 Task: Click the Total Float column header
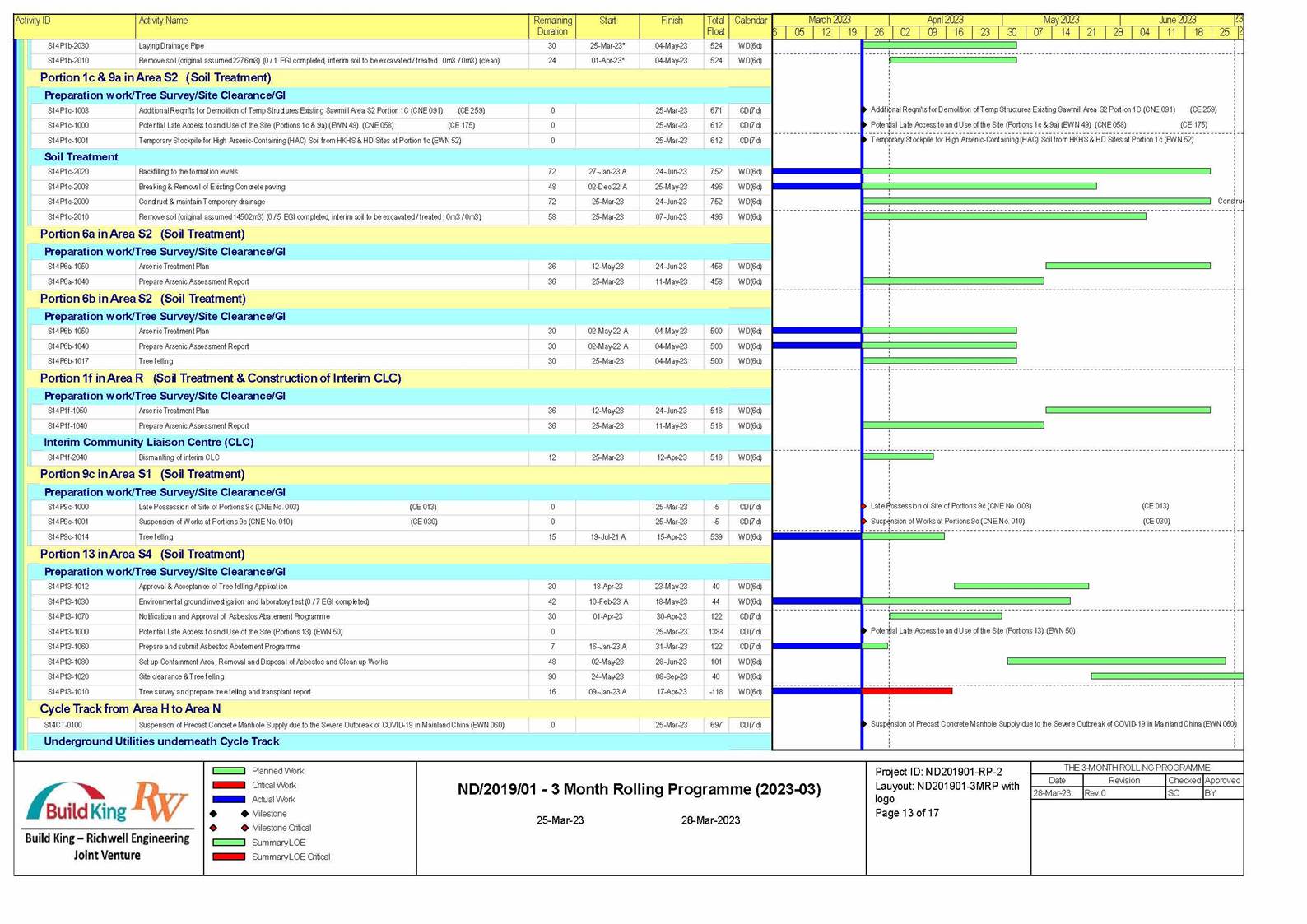point(715,26)
